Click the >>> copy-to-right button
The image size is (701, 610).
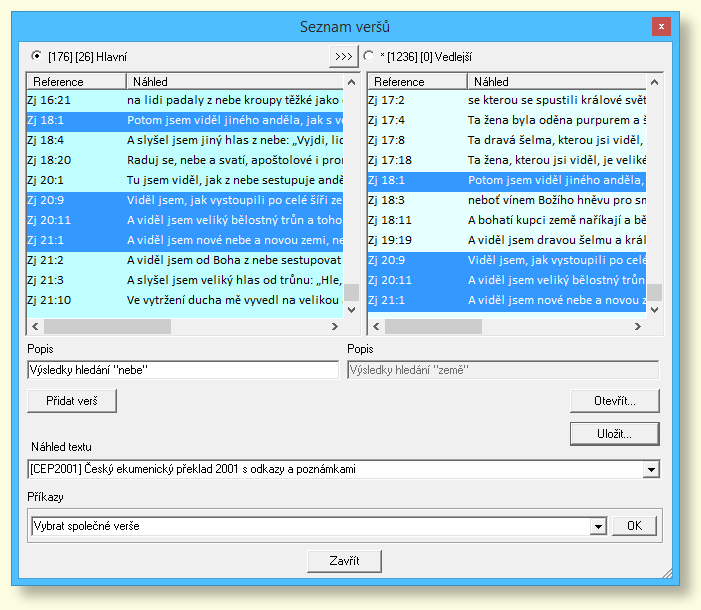(343, 56)
